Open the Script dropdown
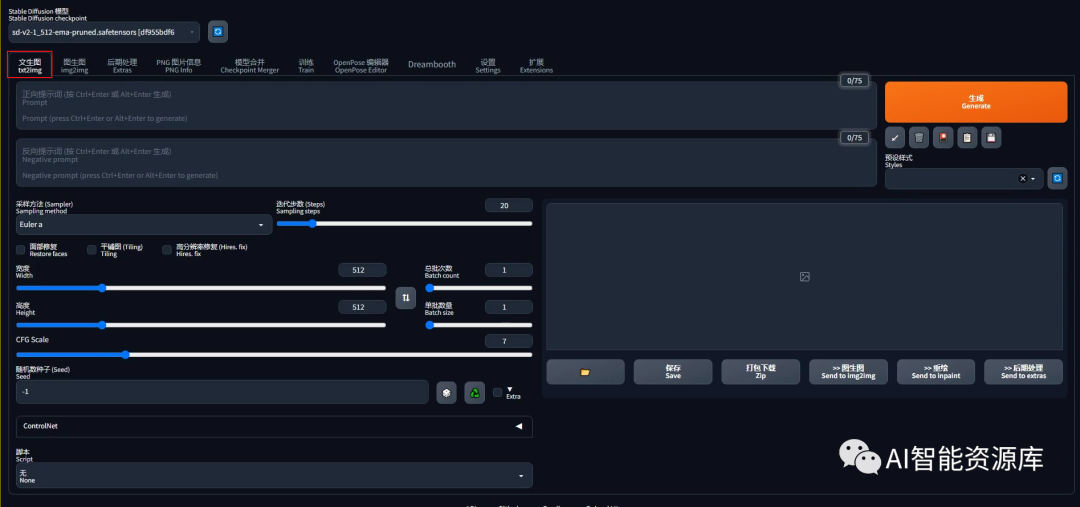1080x507 pixels. pyautogui.click(x=274, y=475)
